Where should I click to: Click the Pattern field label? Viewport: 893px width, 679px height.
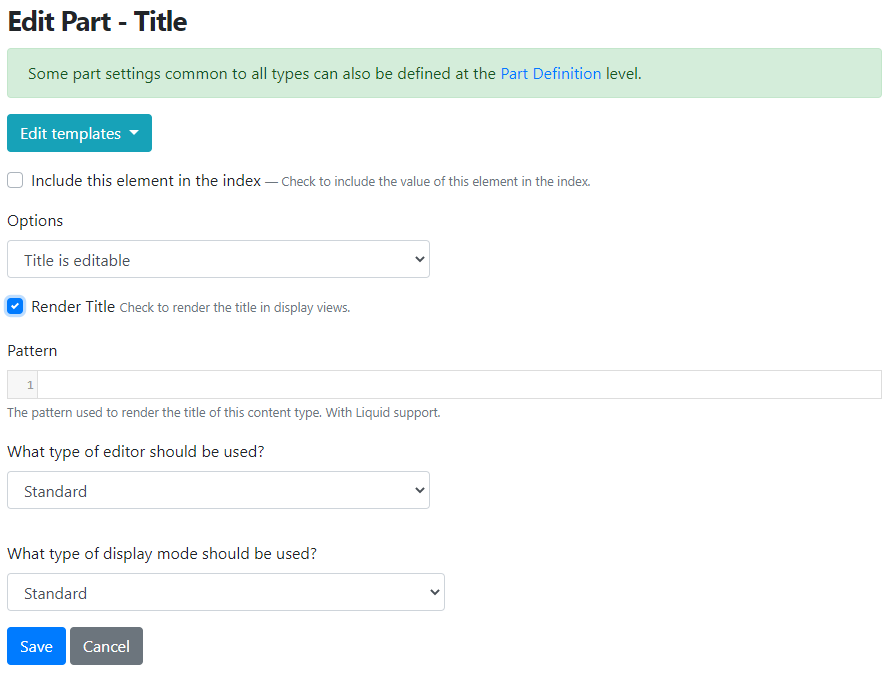(x=32, y=351)
